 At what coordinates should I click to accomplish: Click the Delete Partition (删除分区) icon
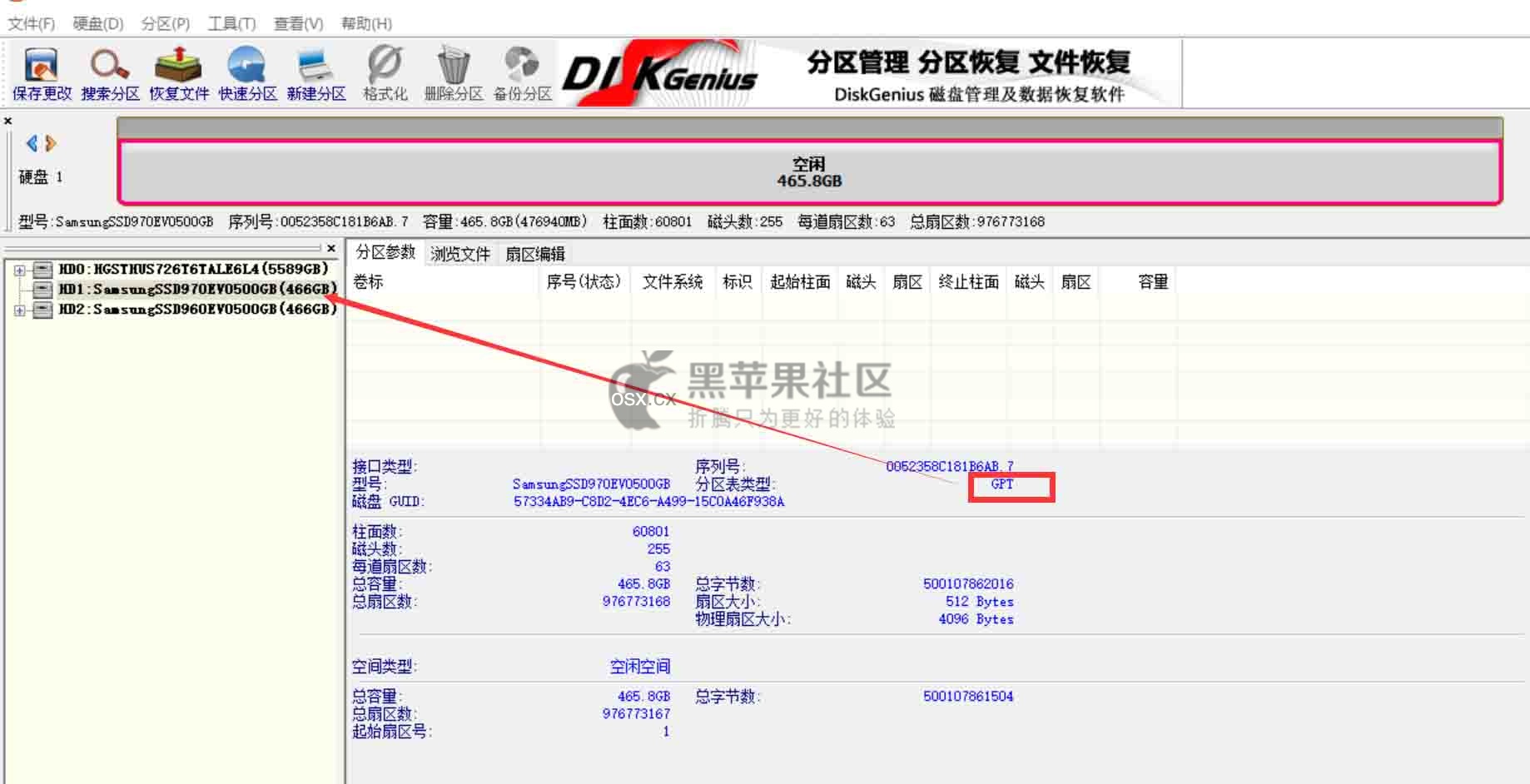pyautogui.click(x=454, y=73)
